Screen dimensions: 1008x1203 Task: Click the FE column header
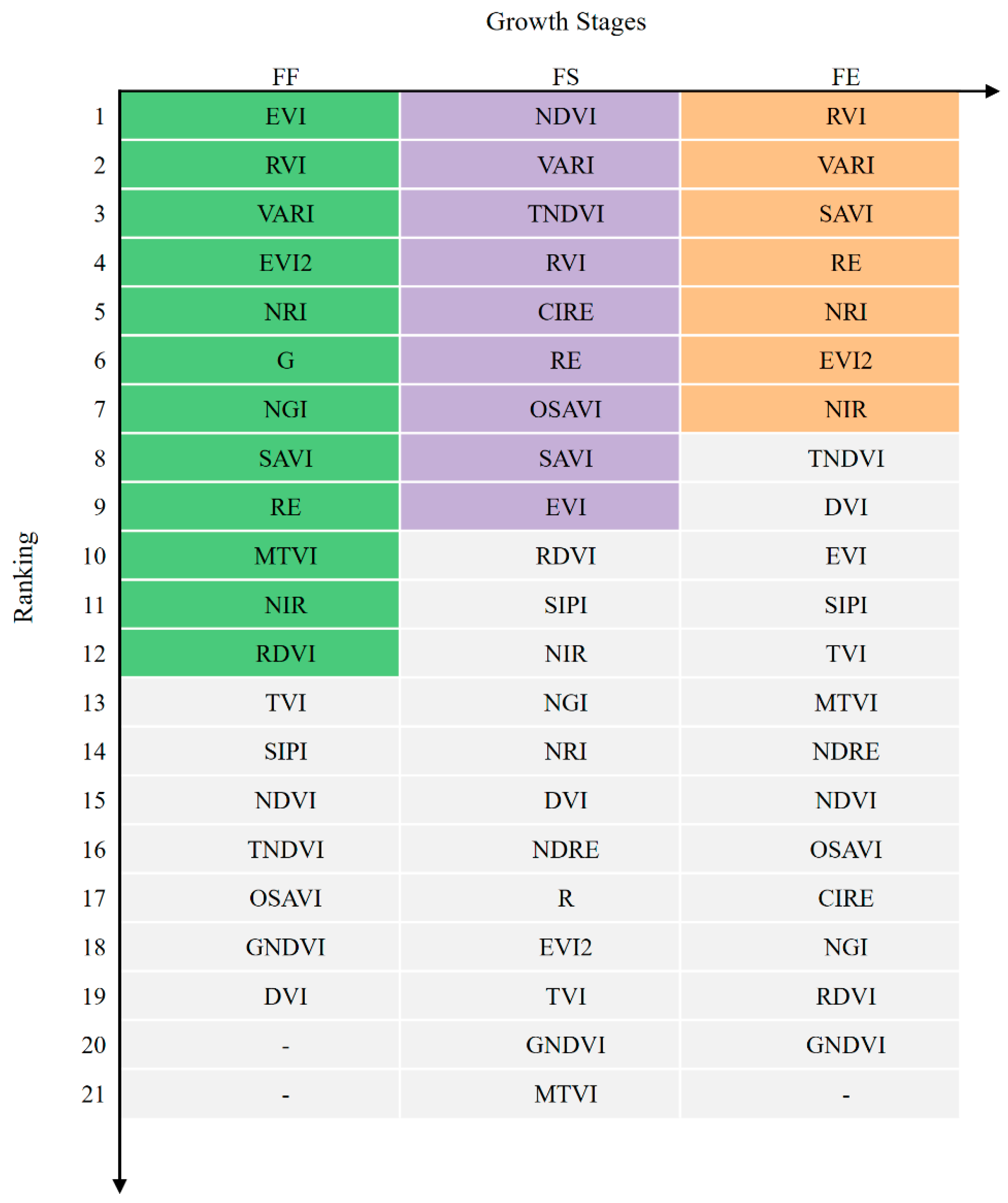coord(845,77)
